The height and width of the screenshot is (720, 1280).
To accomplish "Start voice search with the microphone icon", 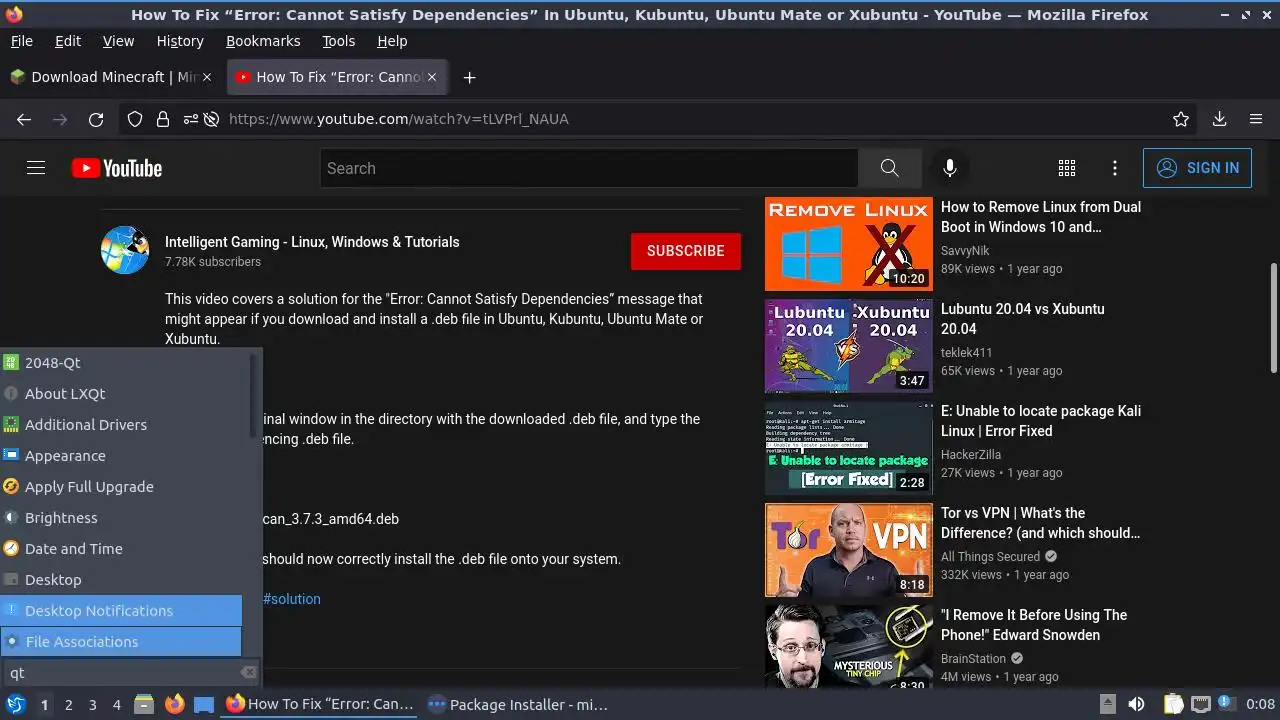I will pyautogui.click(x=950, y=168).
